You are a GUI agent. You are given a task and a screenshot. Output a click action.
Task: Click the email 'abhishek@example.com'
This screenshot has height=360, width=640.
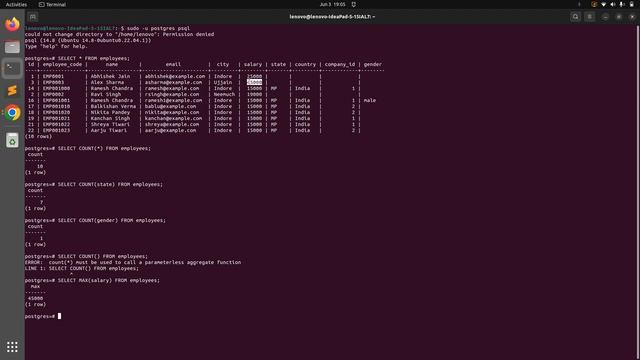point(175,76)
